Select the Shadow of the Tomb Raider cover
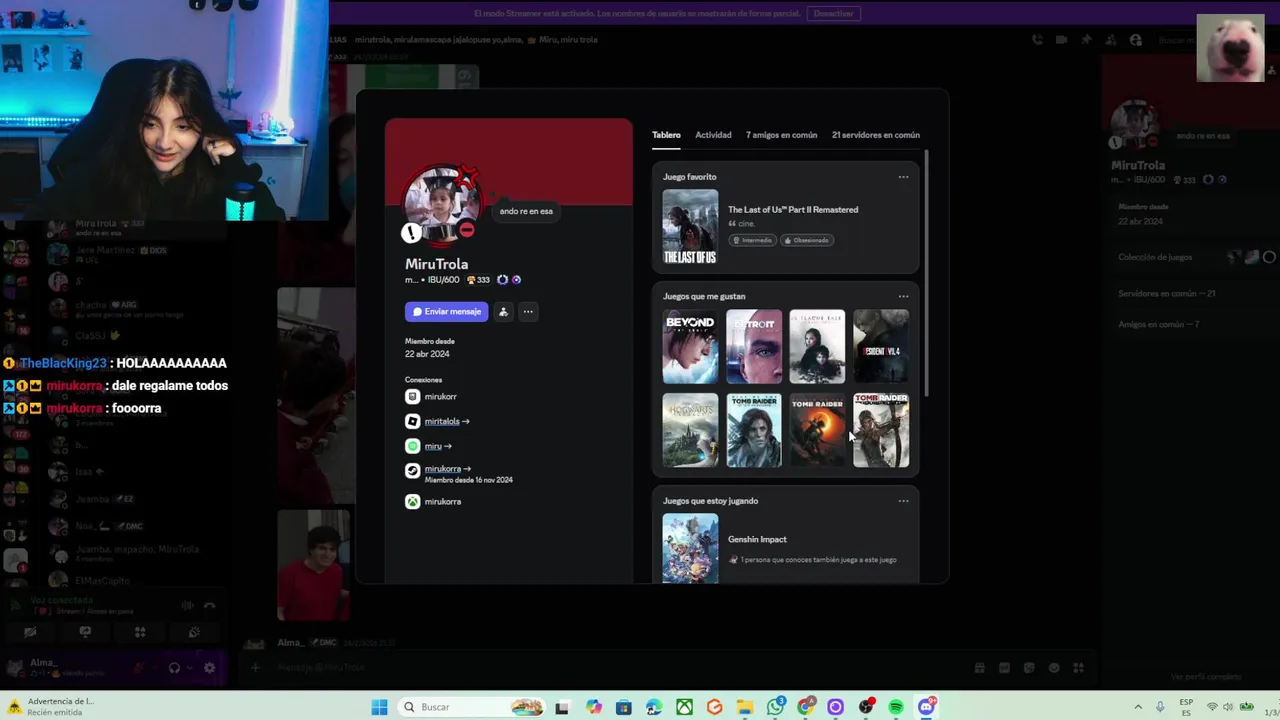The image size is (1280, 720). (x=817, y=430)
